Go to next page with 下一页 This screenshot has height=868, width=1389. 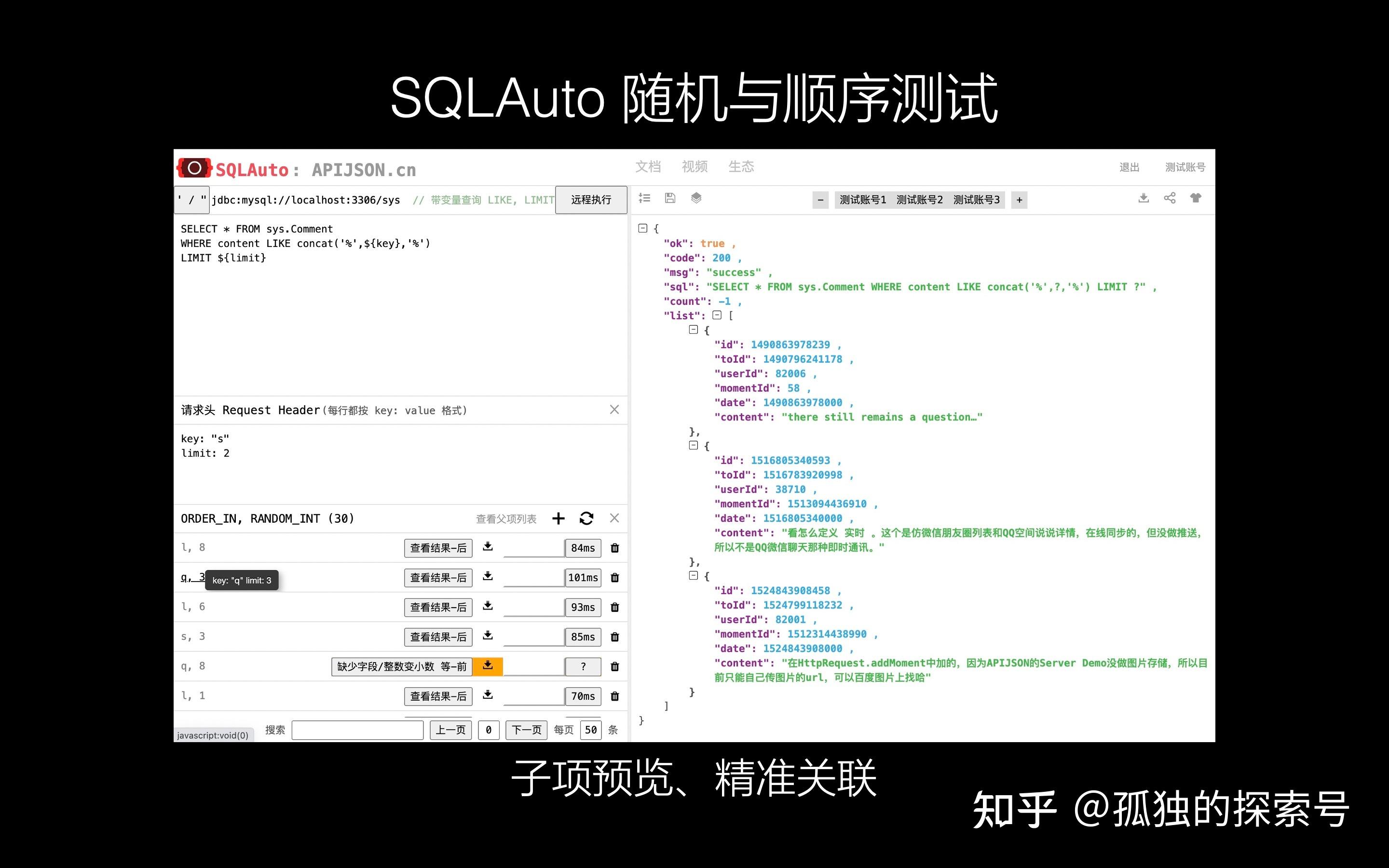[526, 730]
